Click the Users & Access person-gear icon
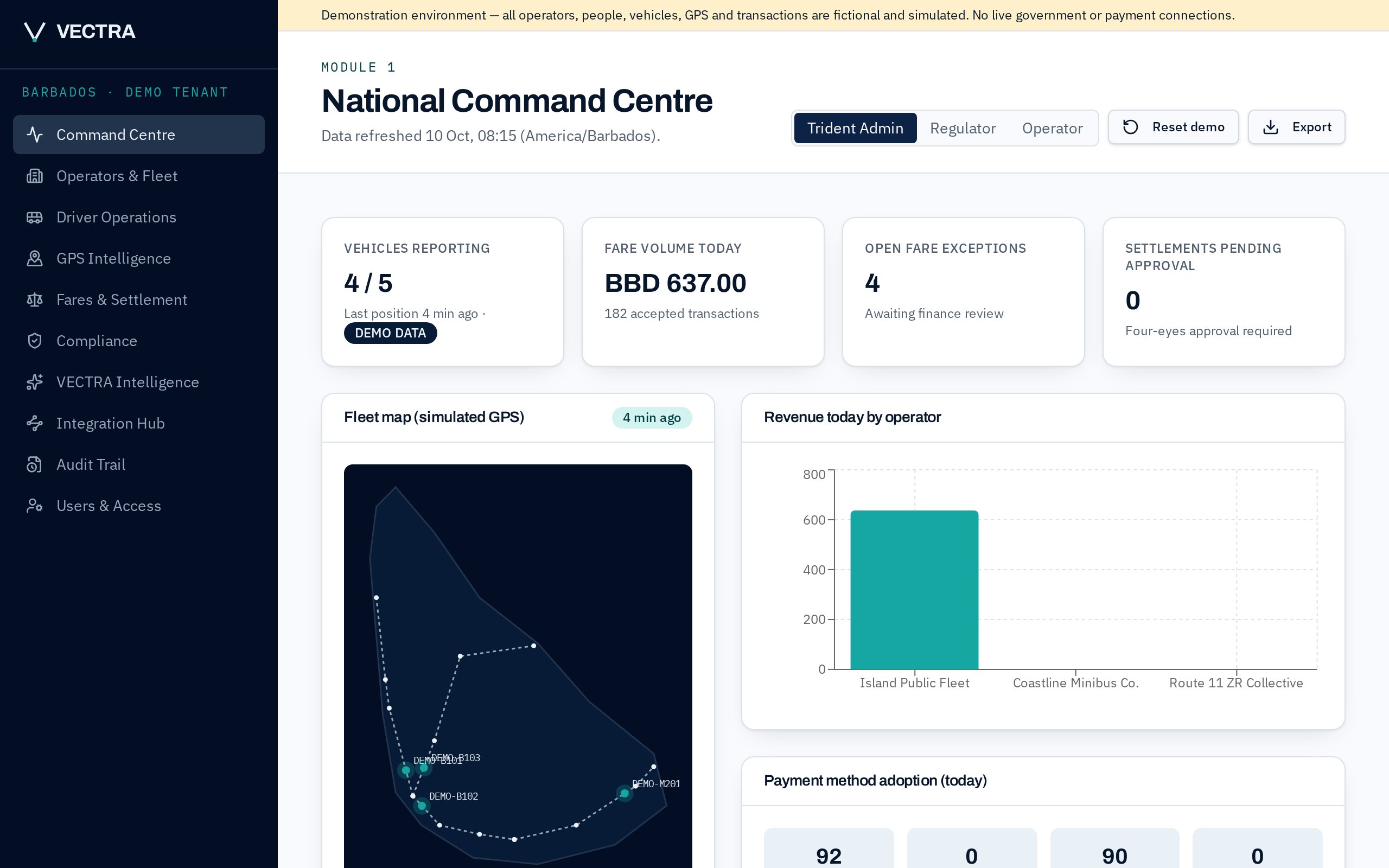Viewport: 1389px width, 868px height. [x=35, y=506]
